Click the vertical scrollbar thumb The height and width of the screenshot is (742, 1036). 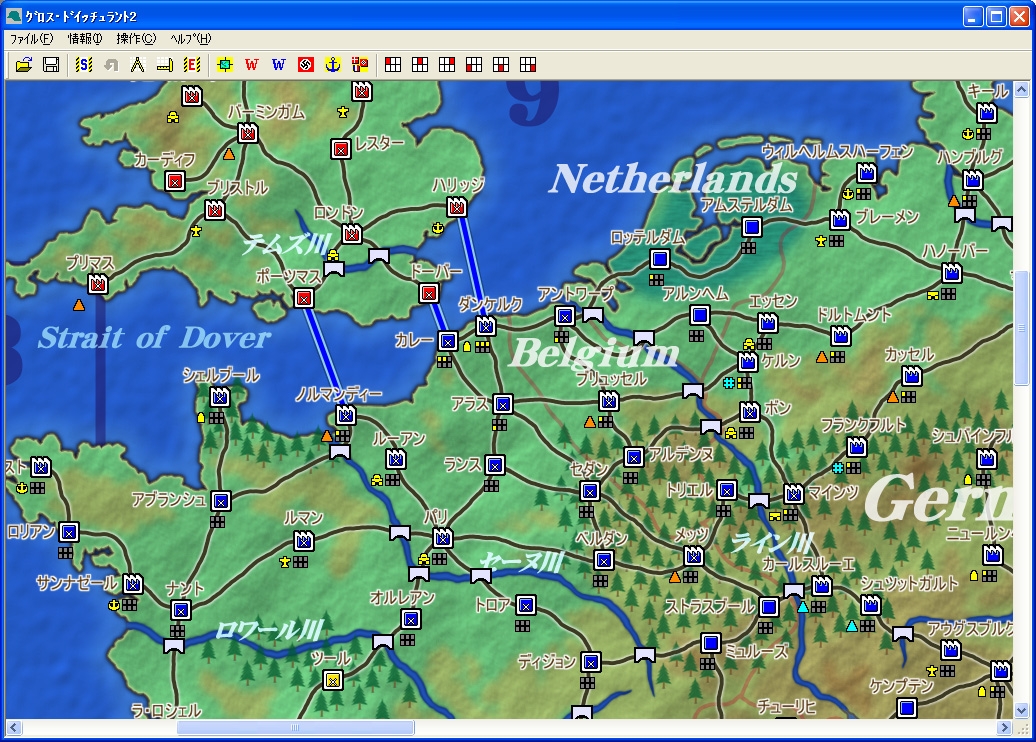point(1021,328)
